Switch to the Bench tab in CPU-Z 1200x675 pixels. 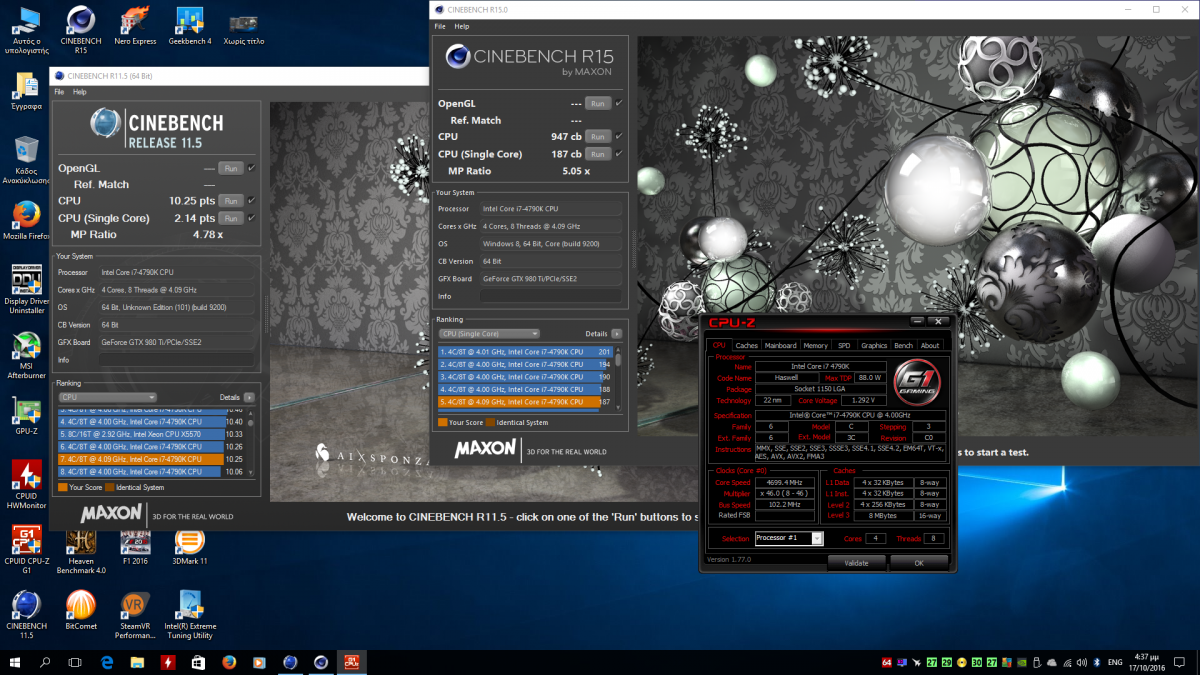(x=903, y=345)
